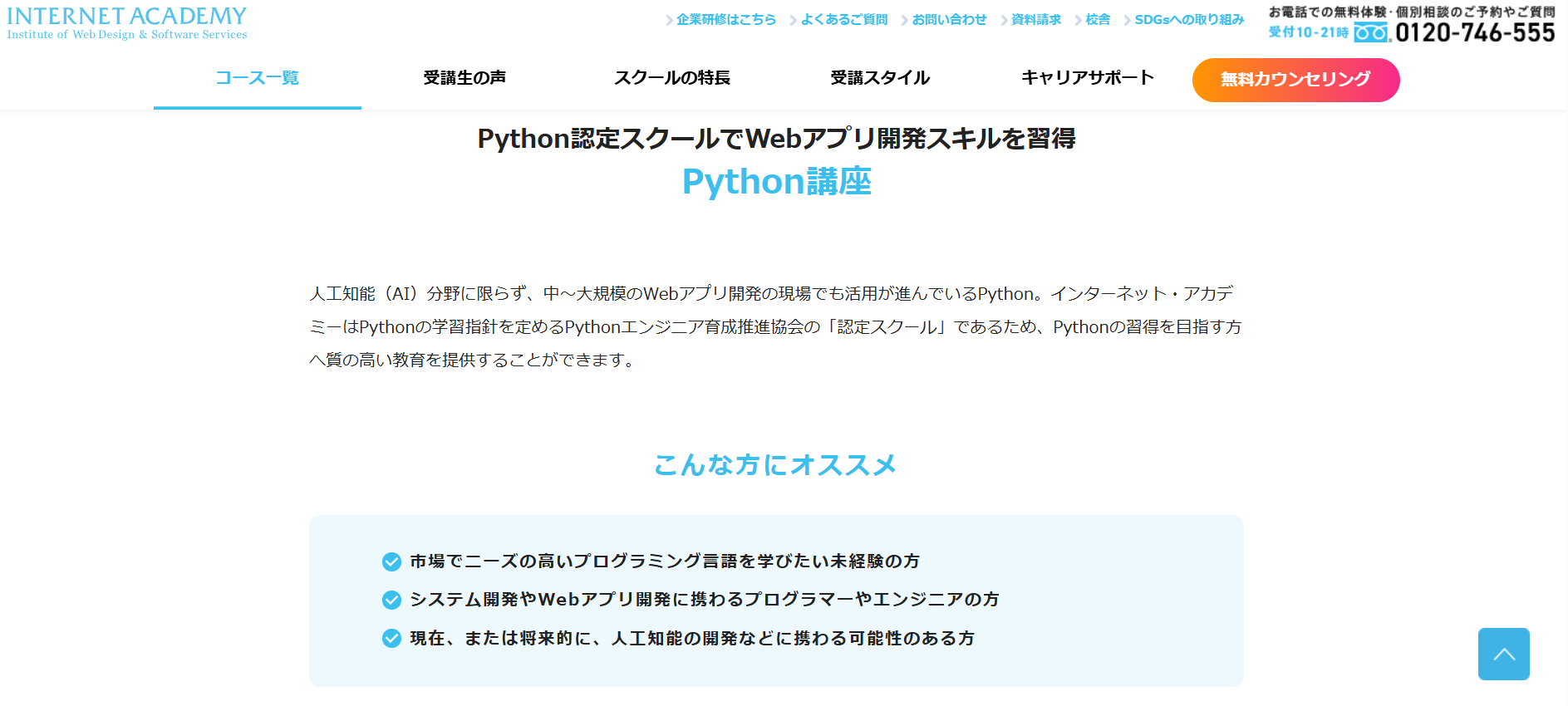Open the よくあるご質問 link
This screenshot has width=1568, height=706.
(x=839, y=19)
